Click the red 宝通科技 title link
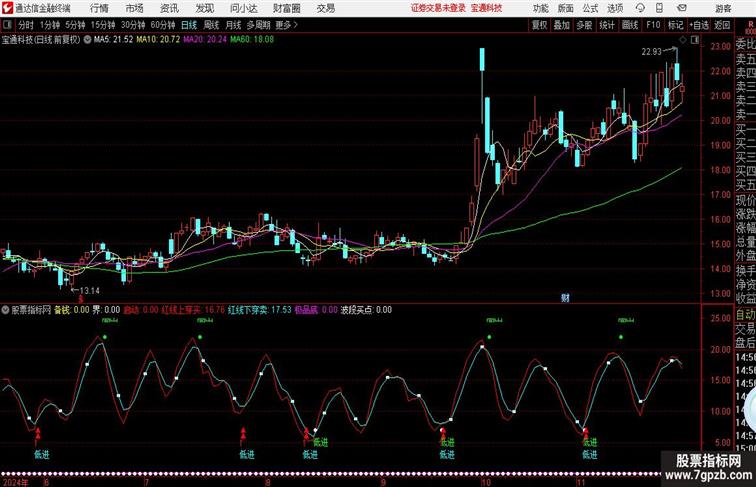This screenshot has height=487, width=756. point(486,8)
